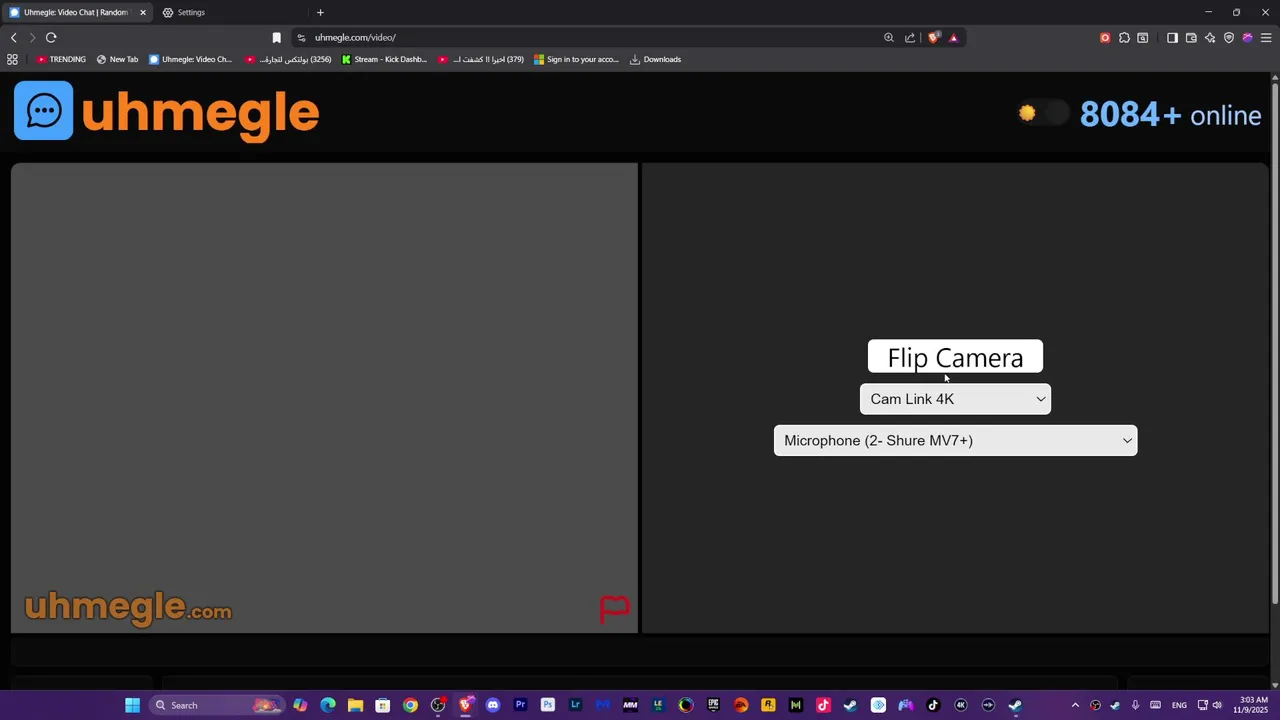
Task: Open the Stream - Kick Dashb... bookmark
Action: pyautogui.click(x=384, y=59)
